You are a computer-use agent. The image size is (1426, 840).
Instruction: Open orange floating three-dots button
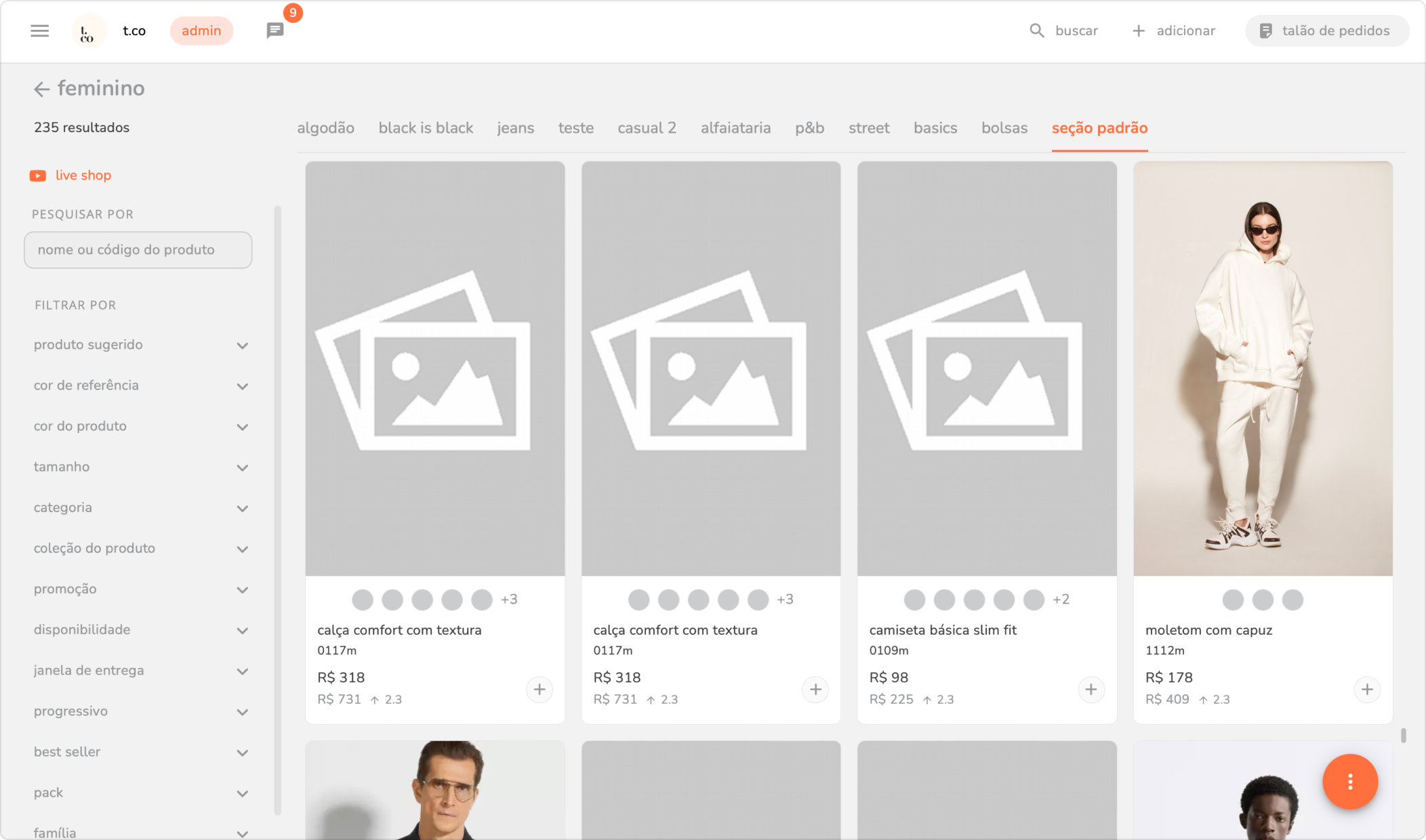pyautogui.click(x=1349, y=782)
